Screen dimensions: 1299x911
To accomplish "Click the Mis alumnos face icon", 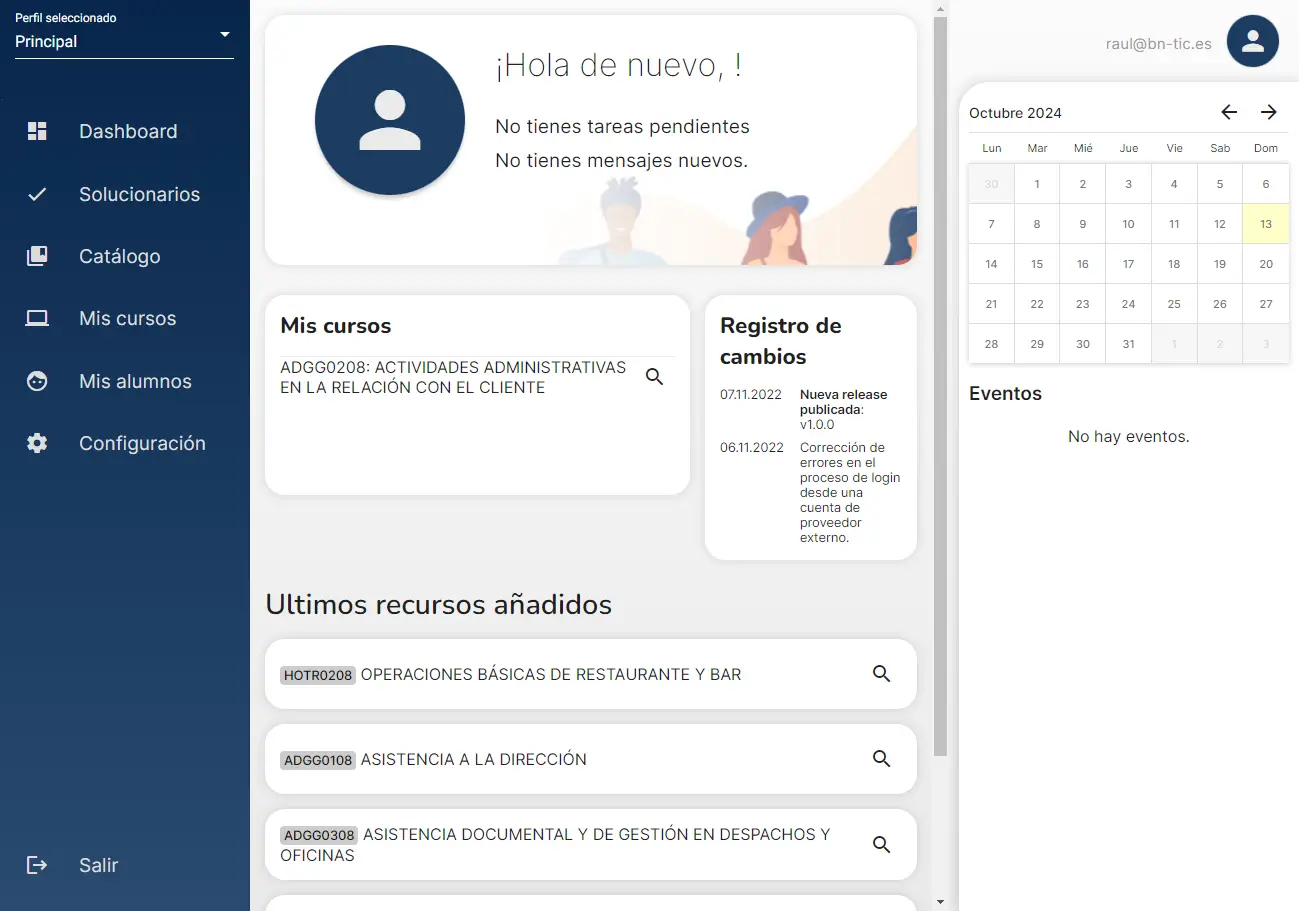I will (37, 381).
